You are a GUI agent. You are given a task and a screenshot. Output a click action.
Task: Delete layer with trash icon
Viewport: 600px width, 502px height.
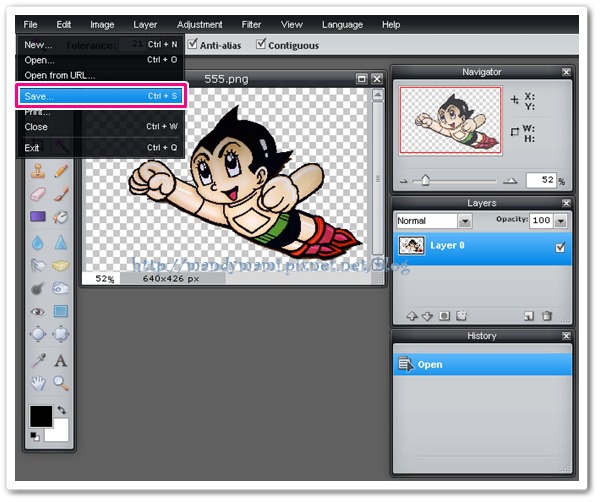point(547,316)
